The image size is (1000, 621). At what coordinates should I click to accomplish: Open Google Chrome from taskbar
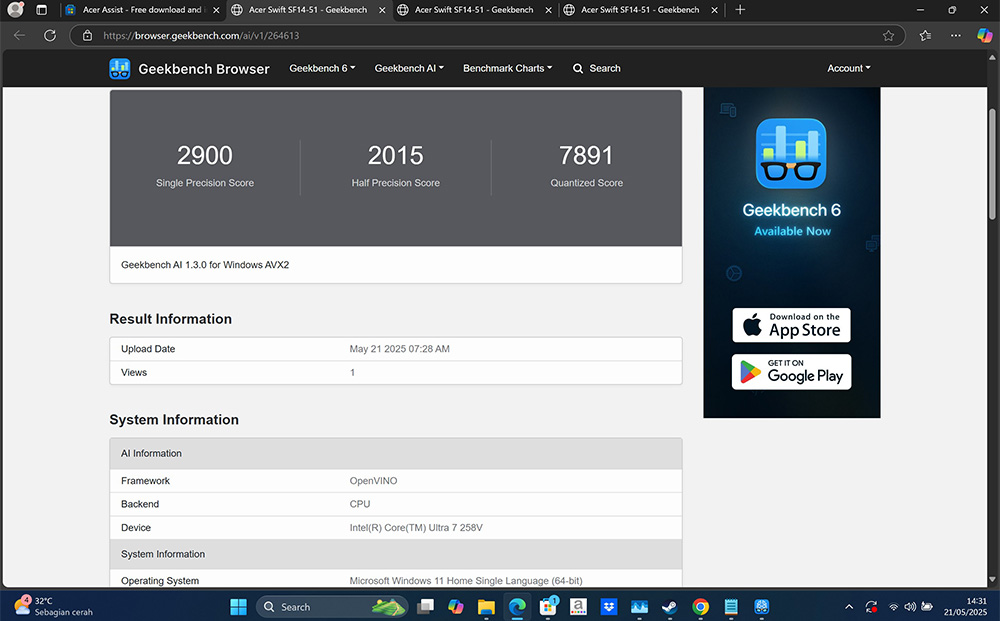point(700,607)
